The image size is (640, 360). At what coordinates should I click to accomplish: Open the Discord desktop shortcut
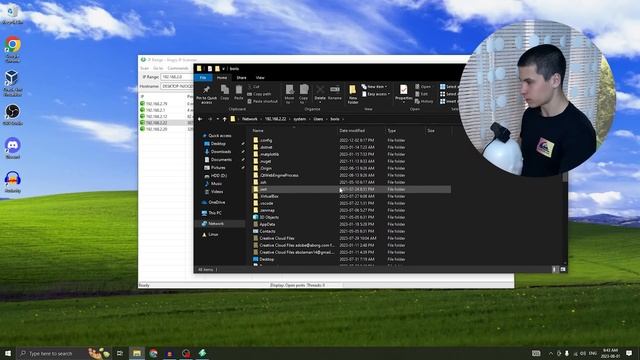click(13, 149)
